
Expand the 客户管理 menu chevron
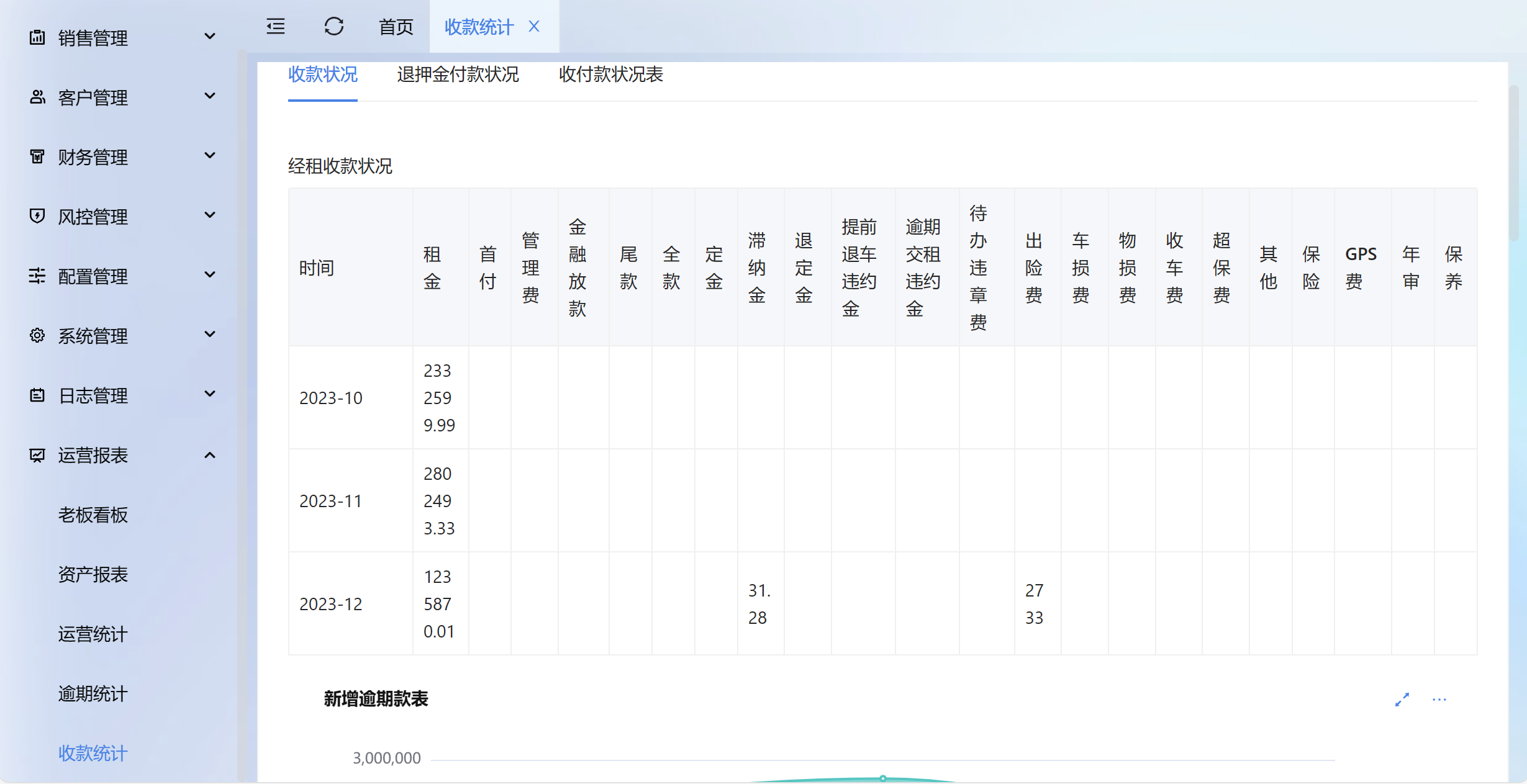tap(210, 96)
